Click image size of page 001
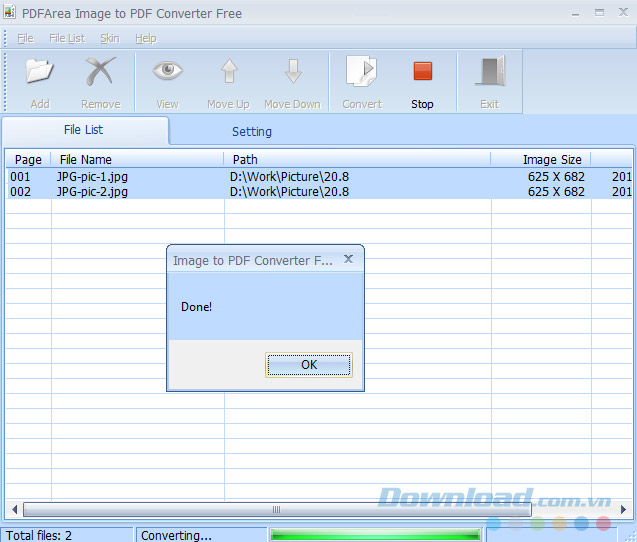This screenshot has height=542, width=637. tap(556, 177)
